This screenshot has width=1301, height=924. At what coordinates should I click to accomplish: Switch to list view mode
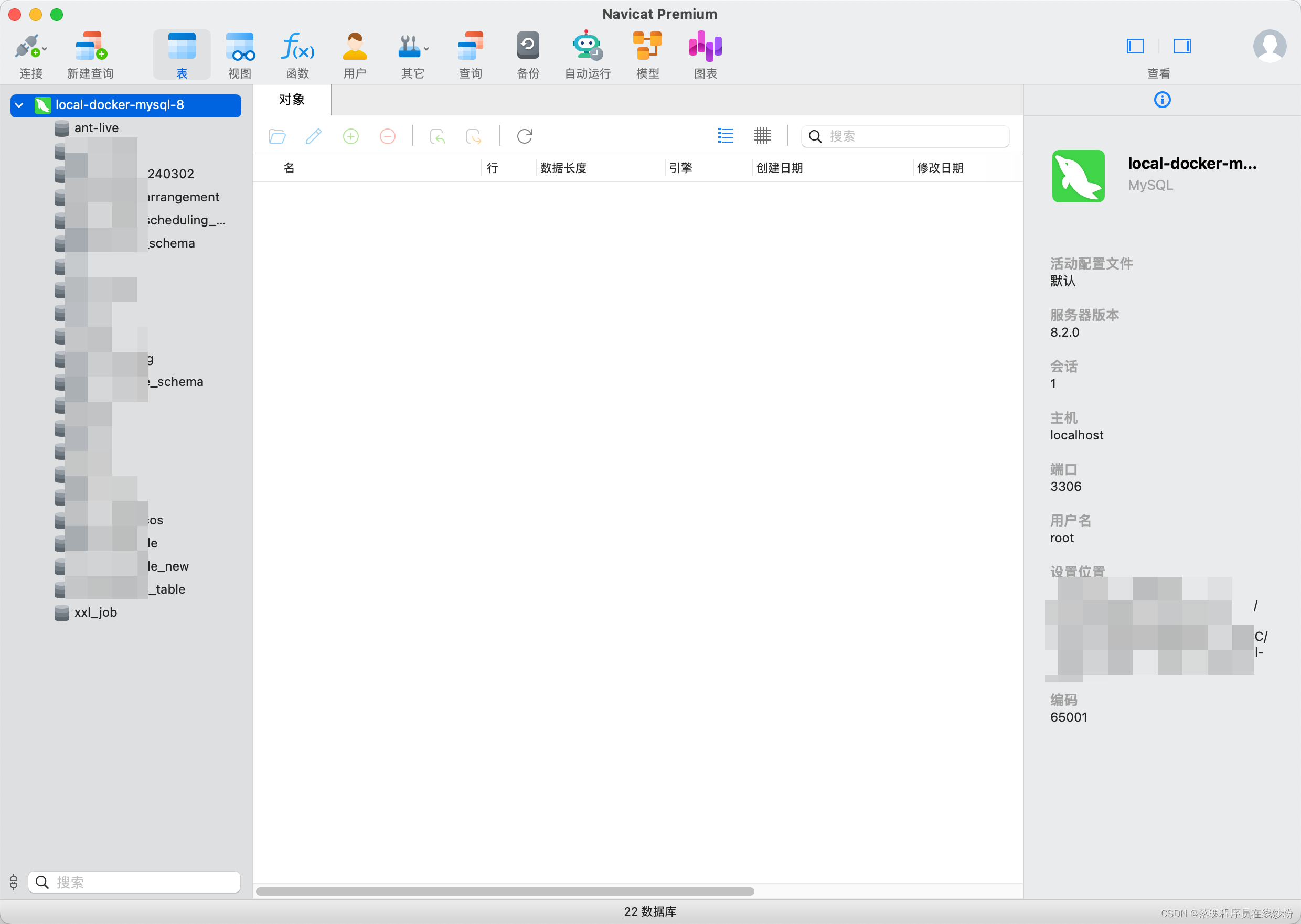[x=725, y=135]
